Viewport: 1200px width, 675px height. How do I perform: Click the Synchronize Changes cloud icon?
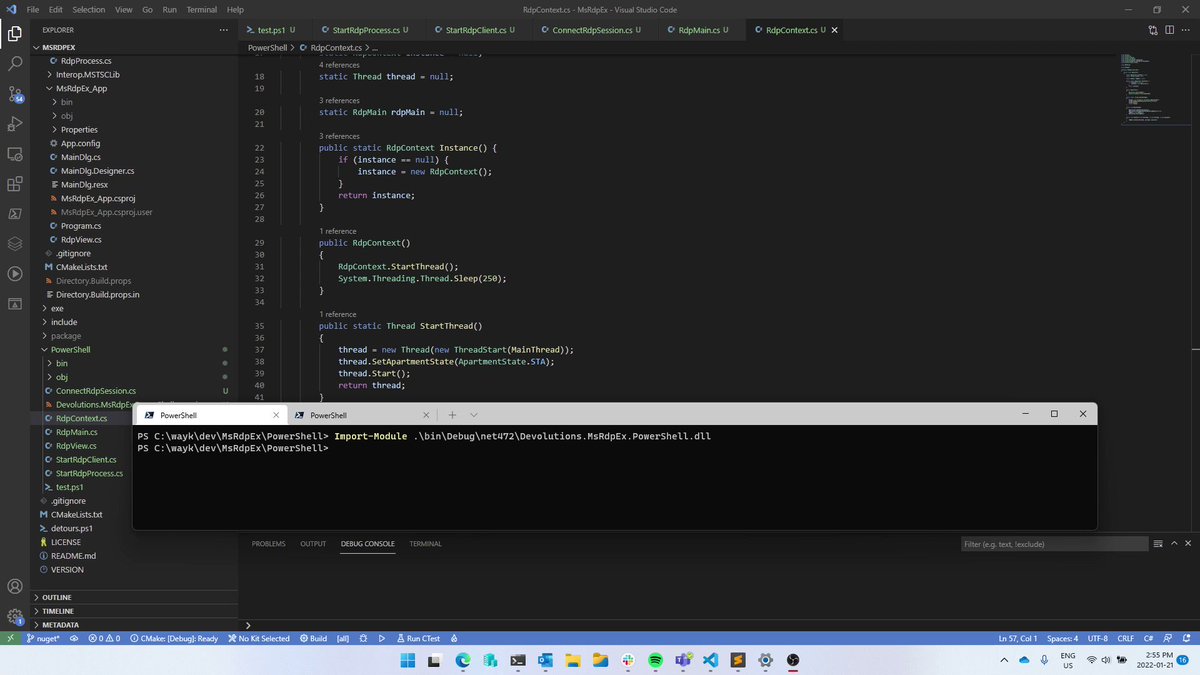[x=75, y=638]
